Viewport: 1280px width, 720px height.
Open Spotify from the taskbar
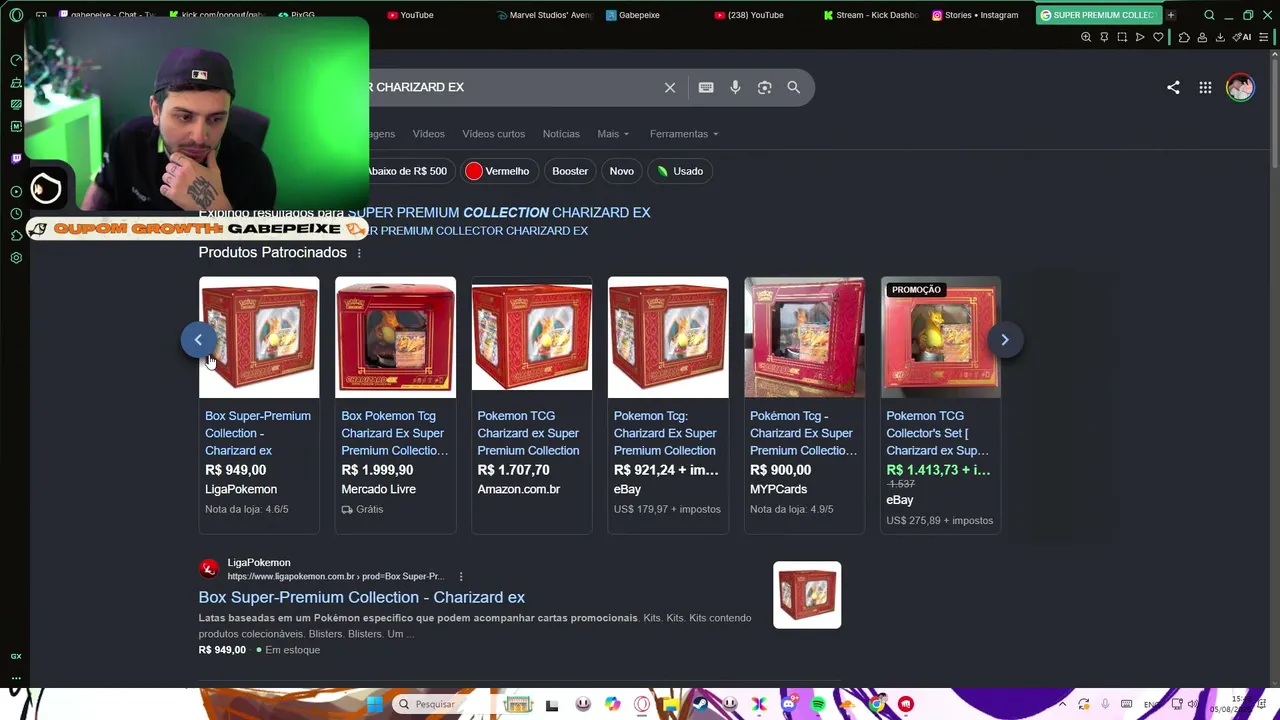click(x=818, y=704)
